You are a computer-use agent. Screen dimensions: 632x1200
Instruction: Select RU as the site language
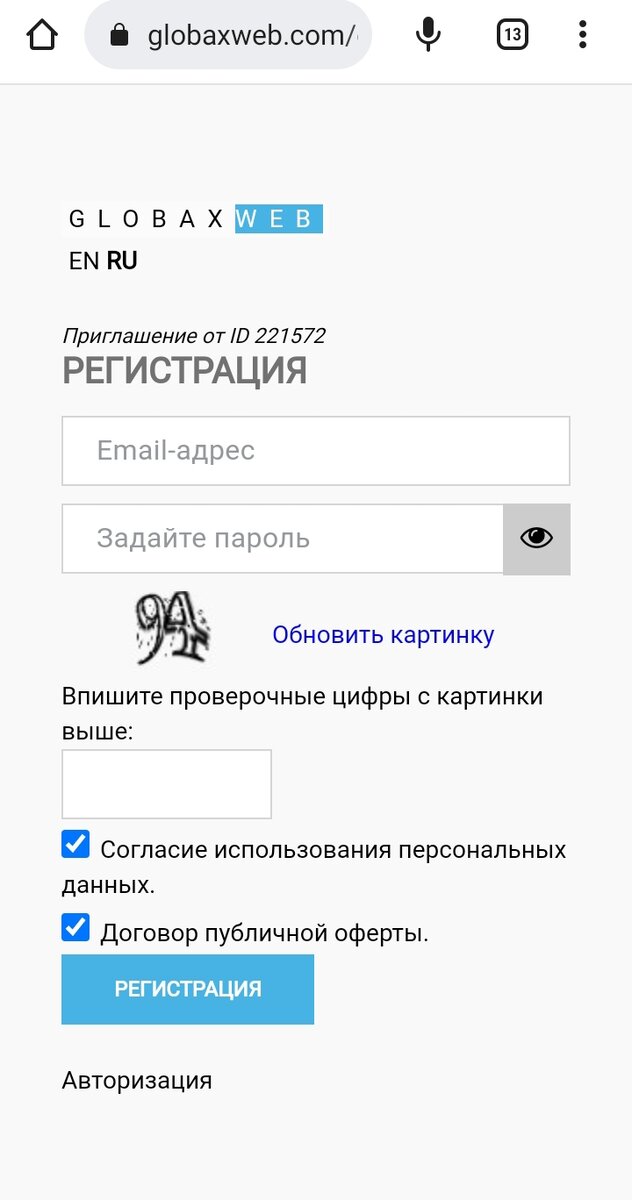[120, 260]
